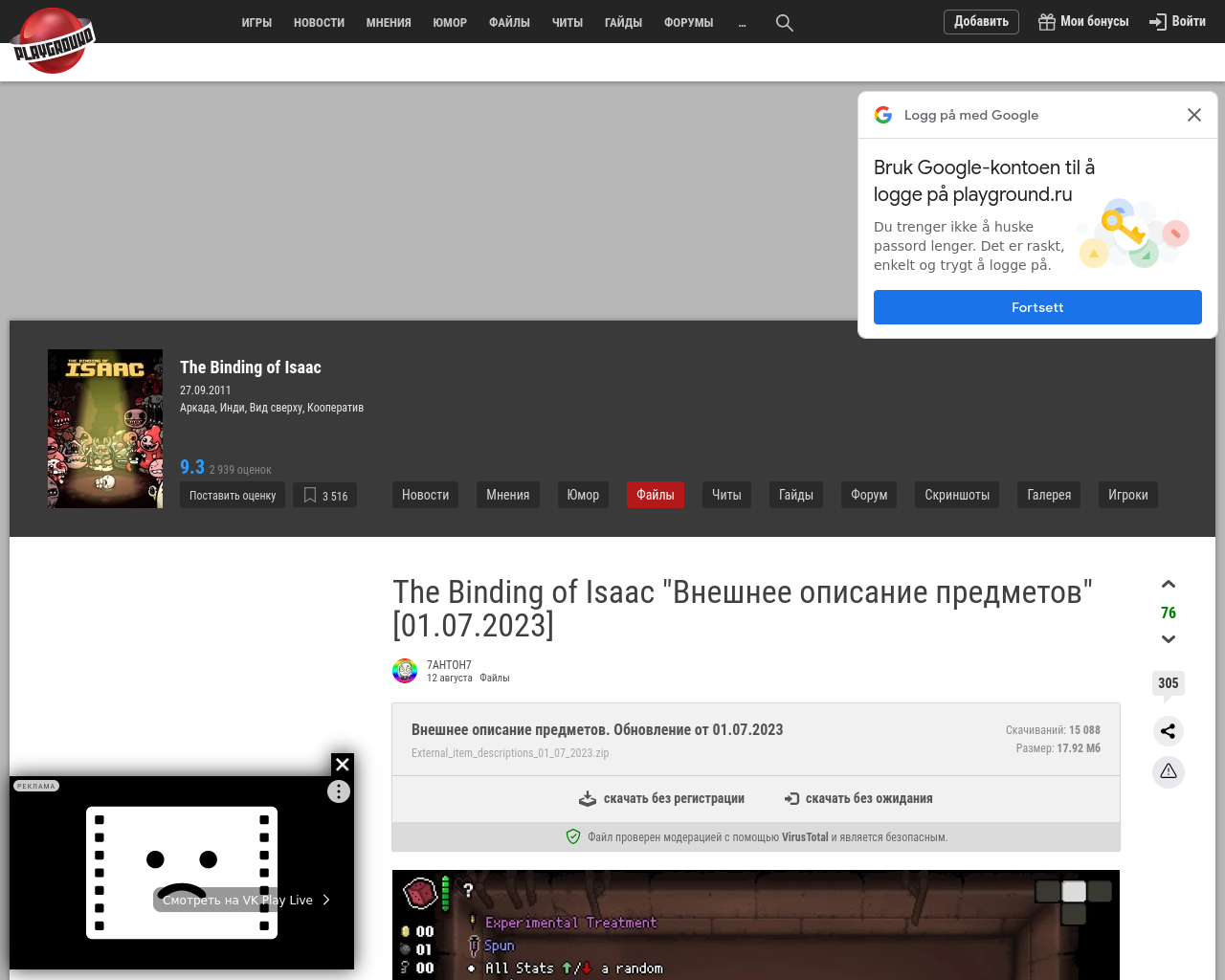Open the ad options three-dot menu
Screen dimensions: 1225x980
(x=339, y=791)
